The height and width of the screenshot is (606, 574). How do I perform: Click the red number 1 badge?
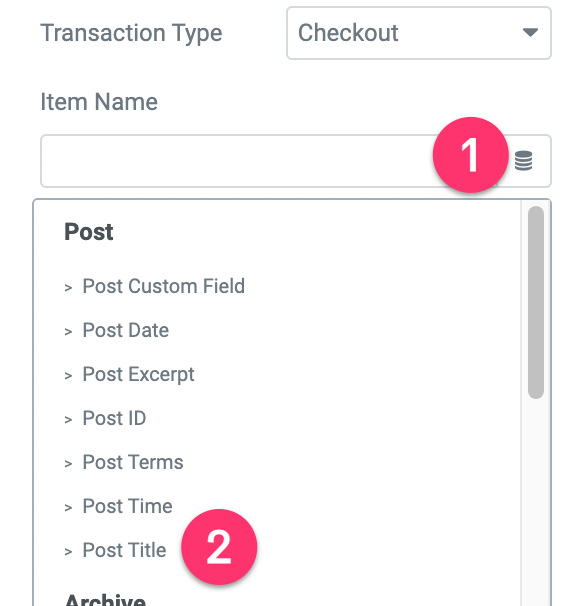470,155
